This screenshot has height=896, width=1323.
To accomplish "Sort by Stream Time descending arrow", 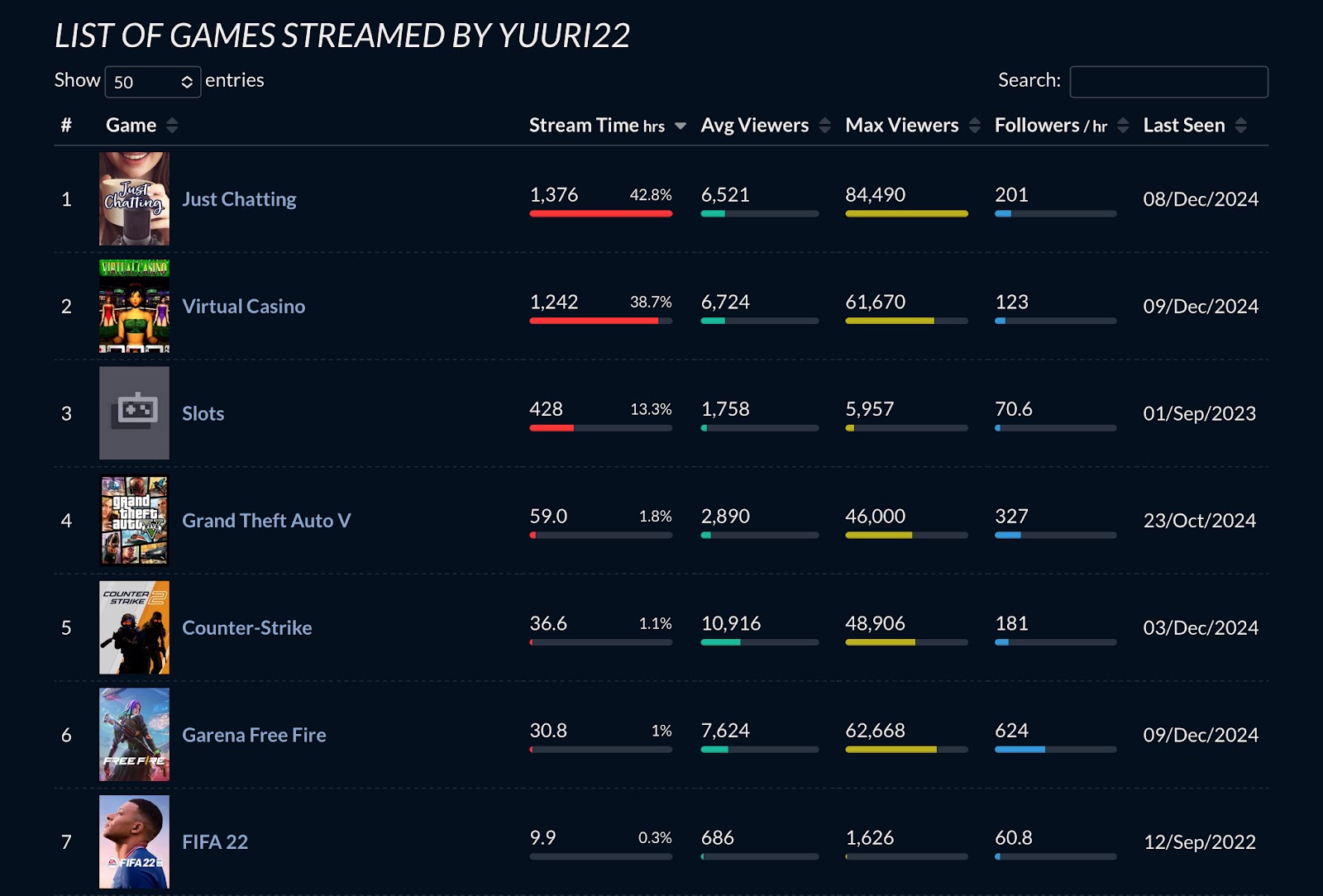I will click(681, 126).
